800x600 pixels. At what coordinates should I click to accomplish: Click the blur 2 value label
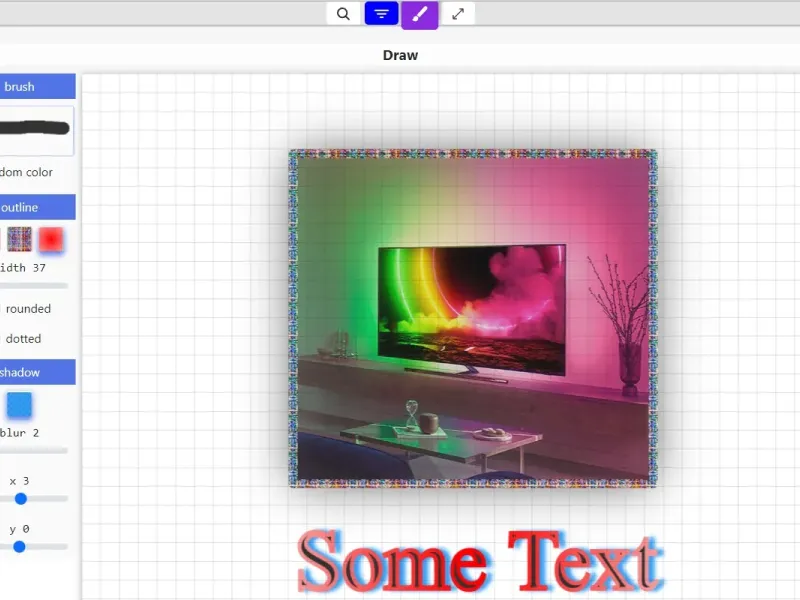(19, 433)
